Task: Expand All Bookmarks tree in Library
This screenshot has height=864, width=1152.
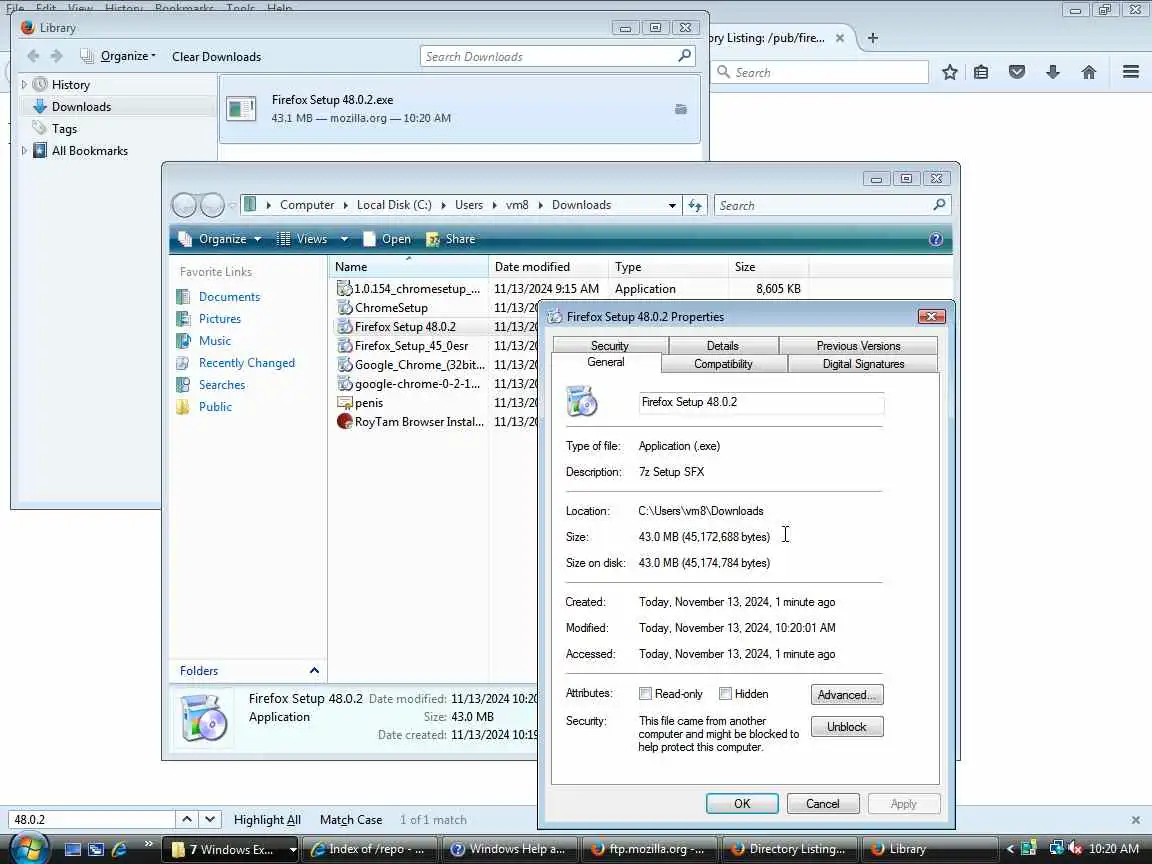Action: tap(24, 151)
